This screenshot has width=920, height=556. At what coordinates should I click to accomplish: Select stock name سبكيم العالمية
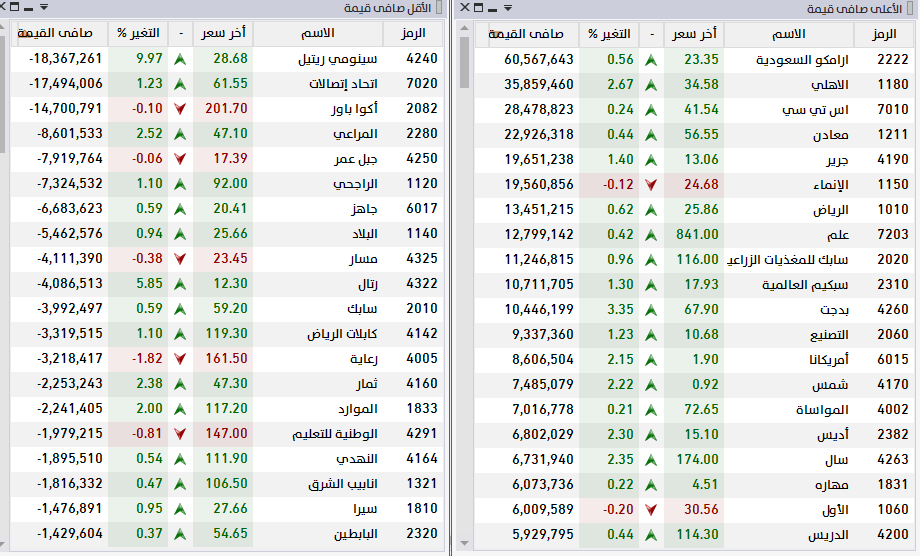pyautogui.click(x=805, y=285)
